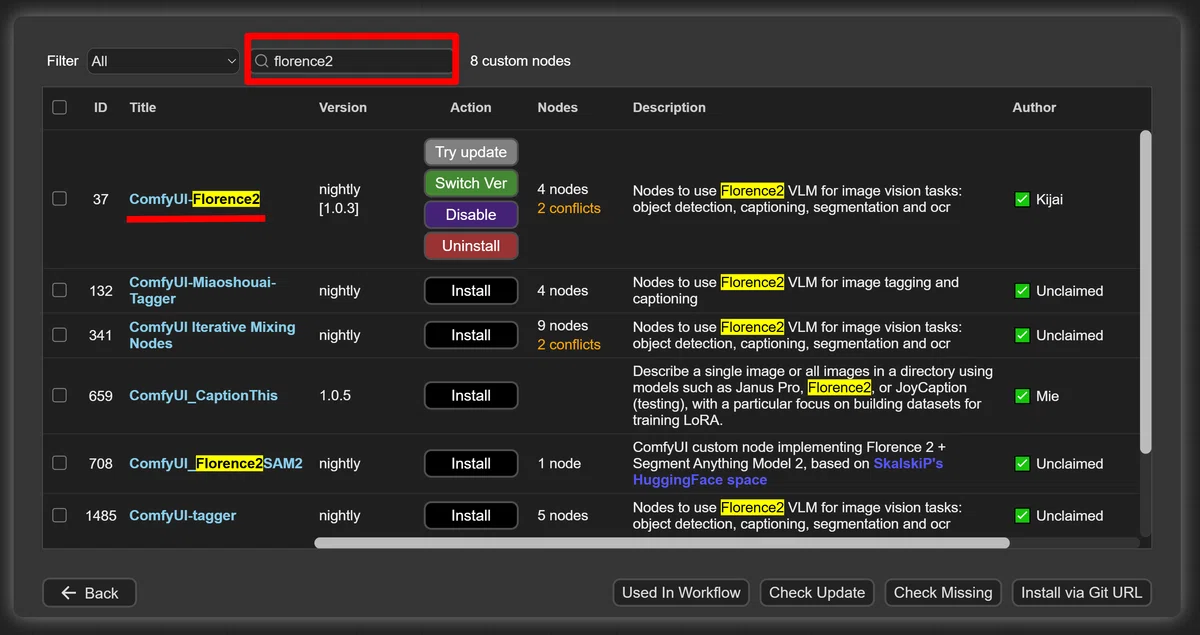
Task: Check the ComfyUI Iterative Mixing Nodes checkbox
Action: 60,335
